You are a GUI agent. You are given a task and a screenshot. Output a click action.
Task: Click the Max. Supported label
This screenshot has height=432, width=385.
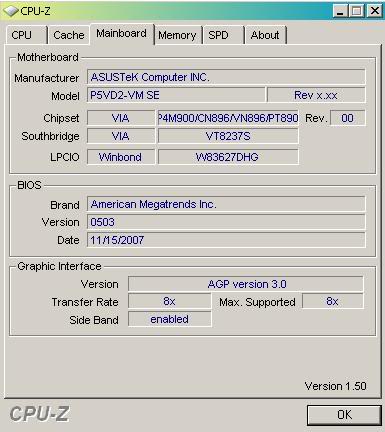click(x=257, y=302)
